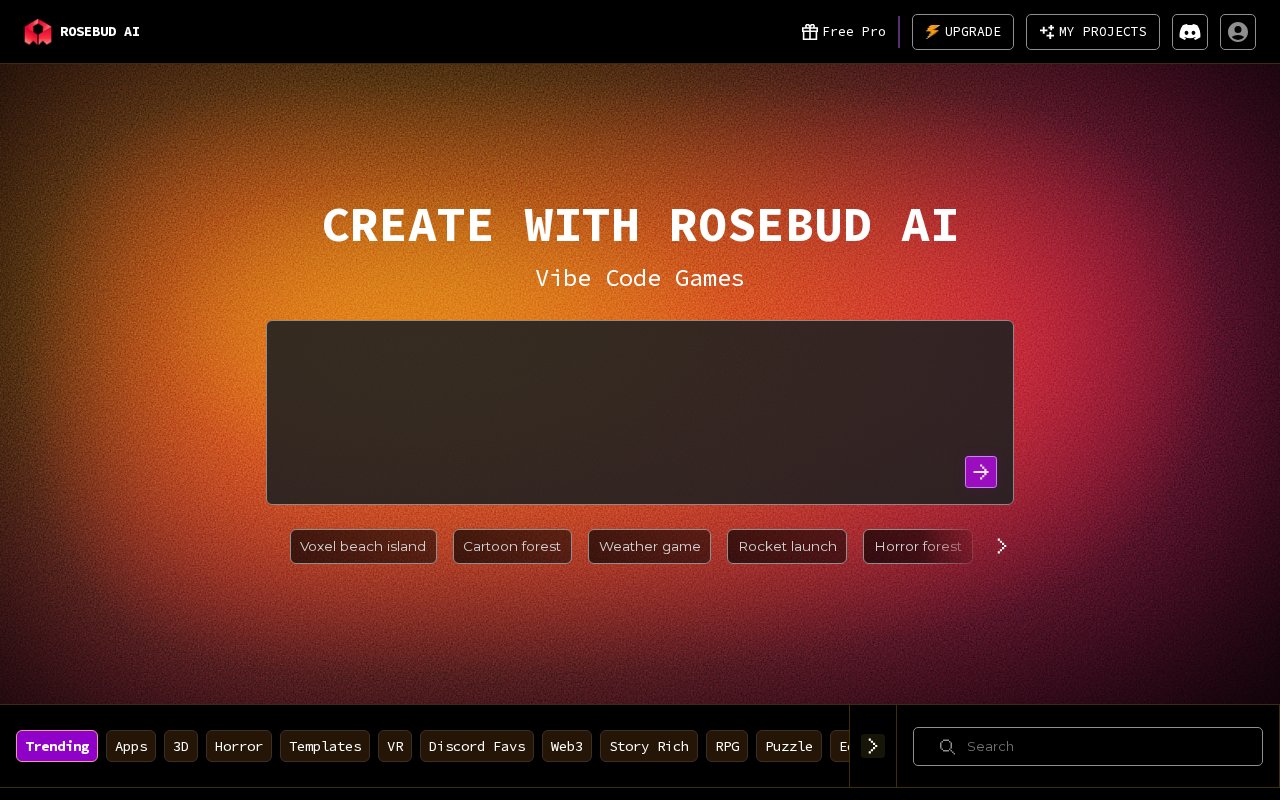Choose the Cartoon forest suggestion
This screenshot has width=1280, height=800.
point(512,546)
